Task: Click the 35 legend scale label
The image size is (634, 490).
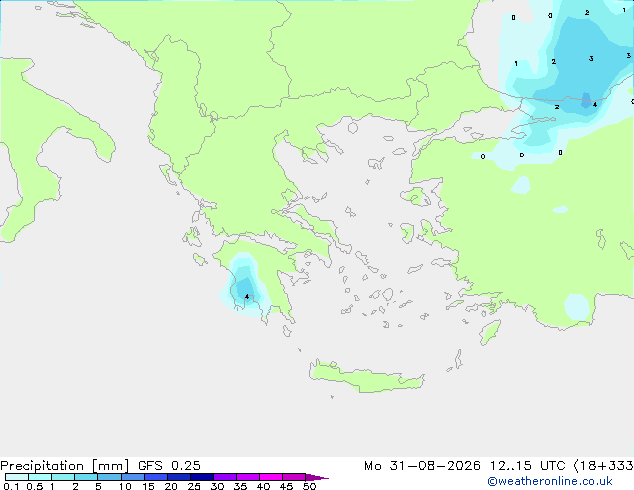Action: (x=240, y=486)
